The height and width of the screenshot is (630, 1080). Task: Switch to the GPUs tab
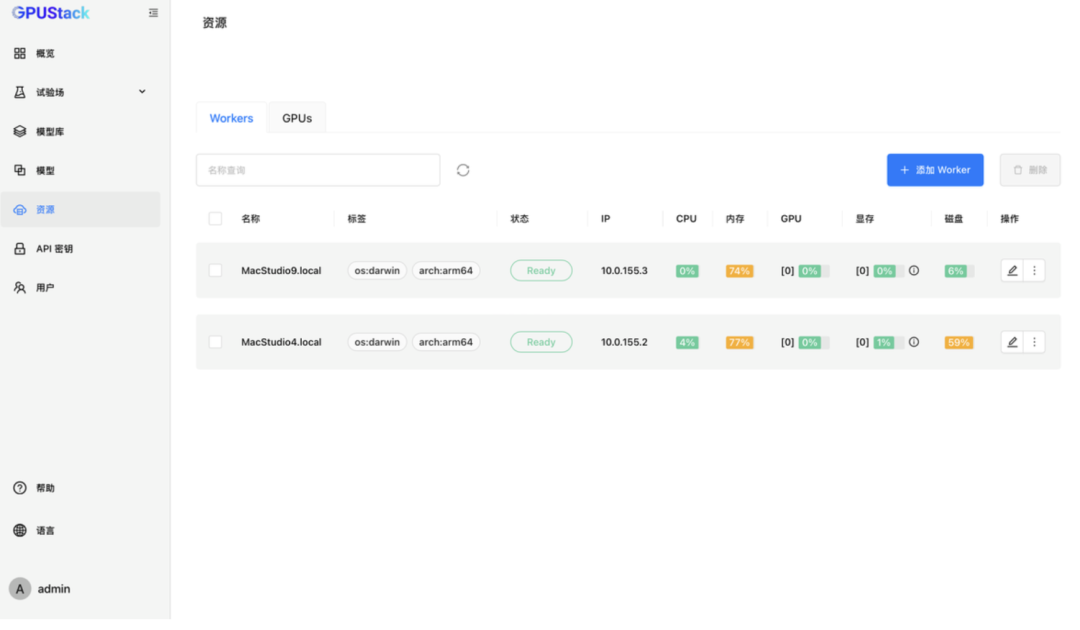point(297,118)
